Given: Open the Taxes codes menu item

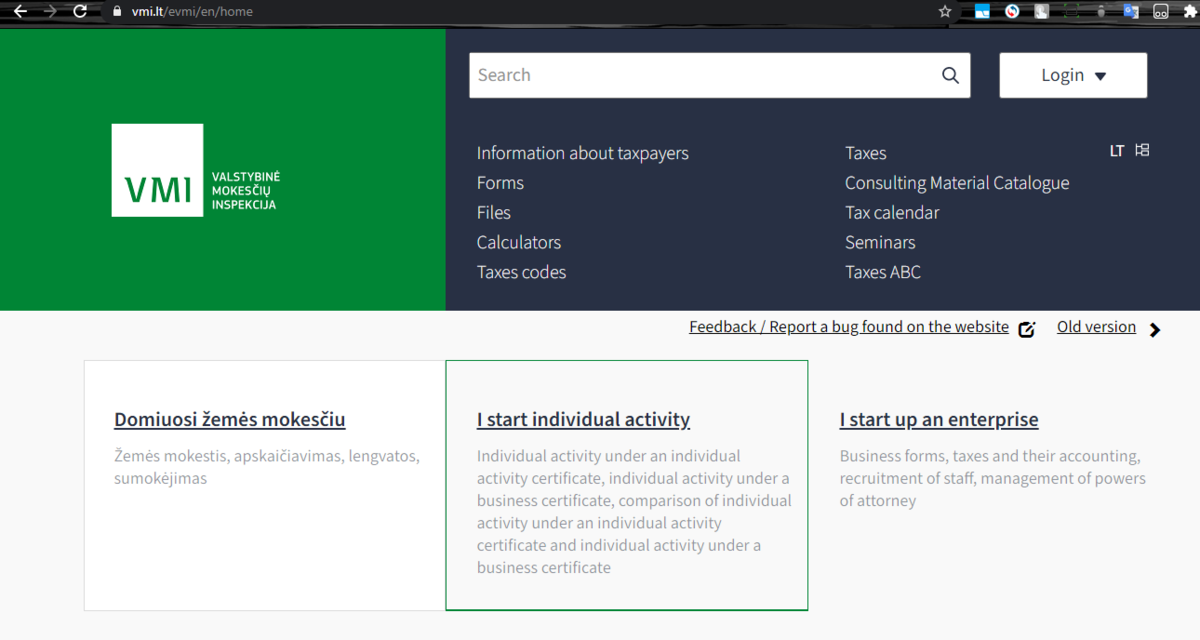Looking at the screenshot, I should pyautogui.click(x=521, y=272).
